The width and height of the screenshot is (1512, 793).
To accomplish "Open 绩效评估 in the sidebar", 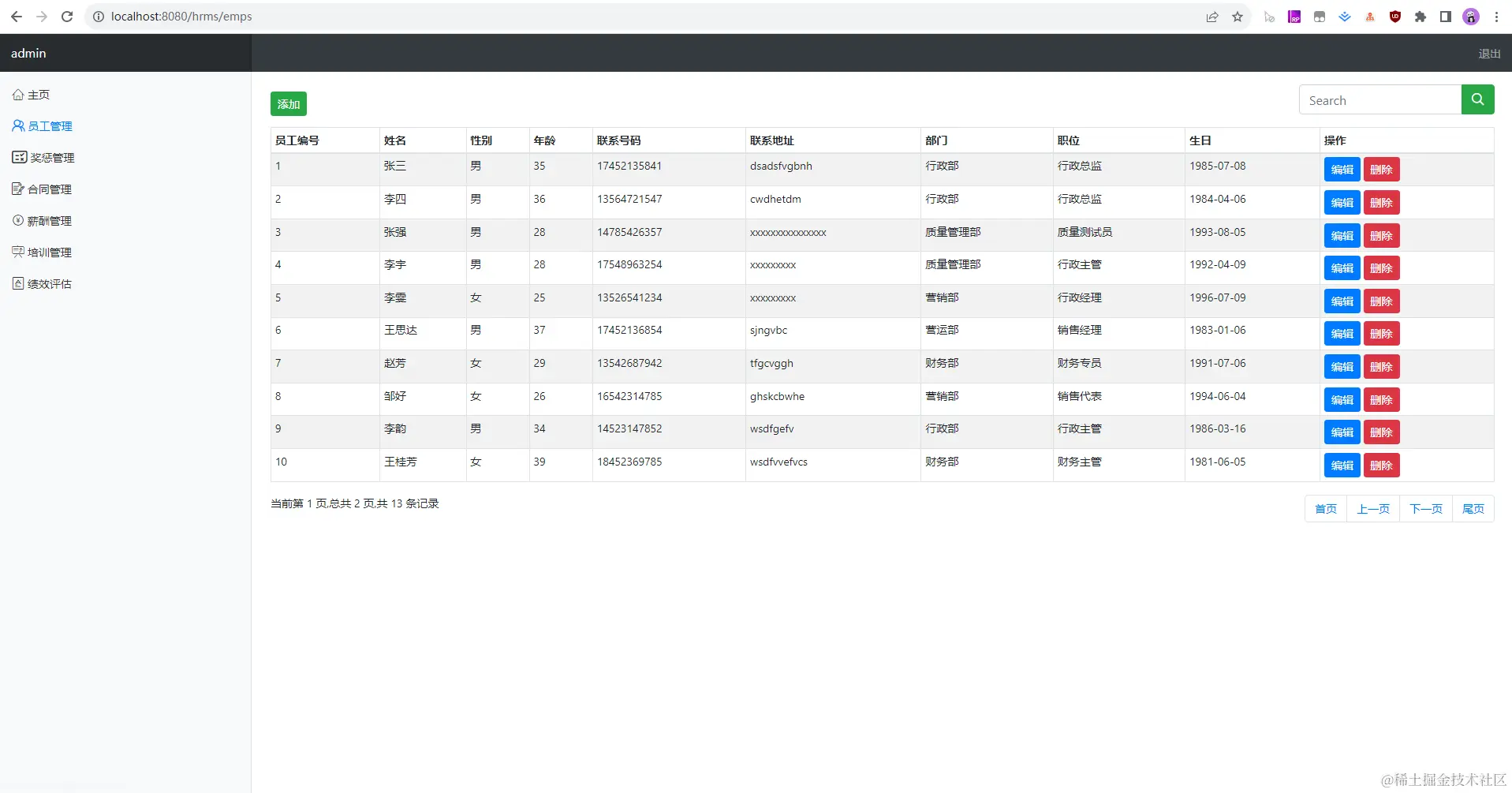I will [42, 284].
